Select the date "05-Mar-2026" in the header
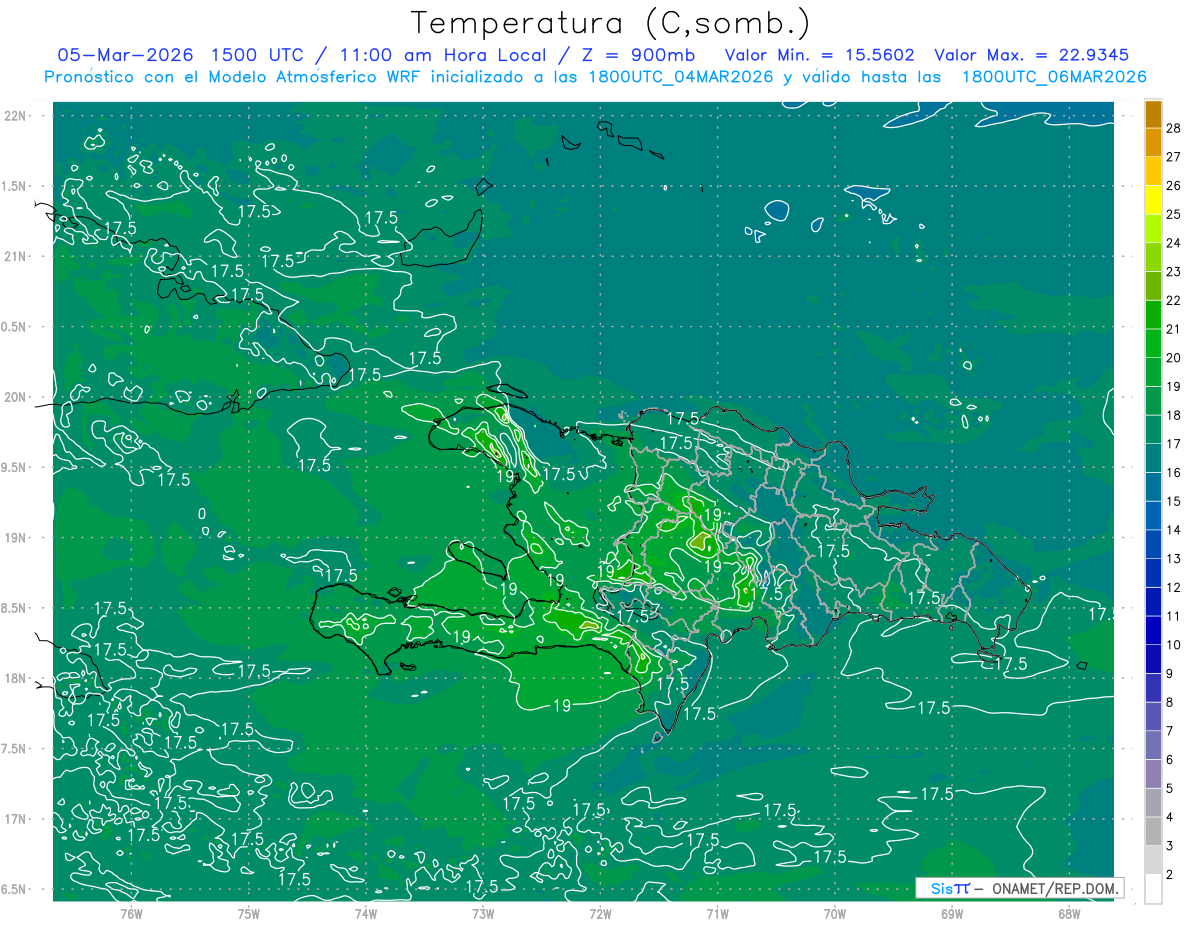Screen dimensions: 1200x927 pyautogui.click(x=125, y=55)
